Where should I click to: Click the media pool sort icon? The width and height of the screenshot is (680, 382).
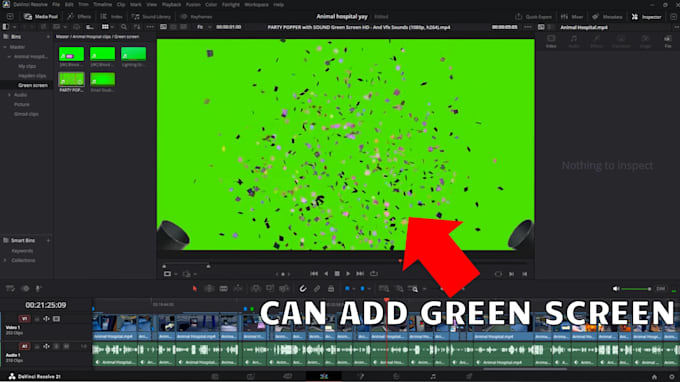click(137, 27)
